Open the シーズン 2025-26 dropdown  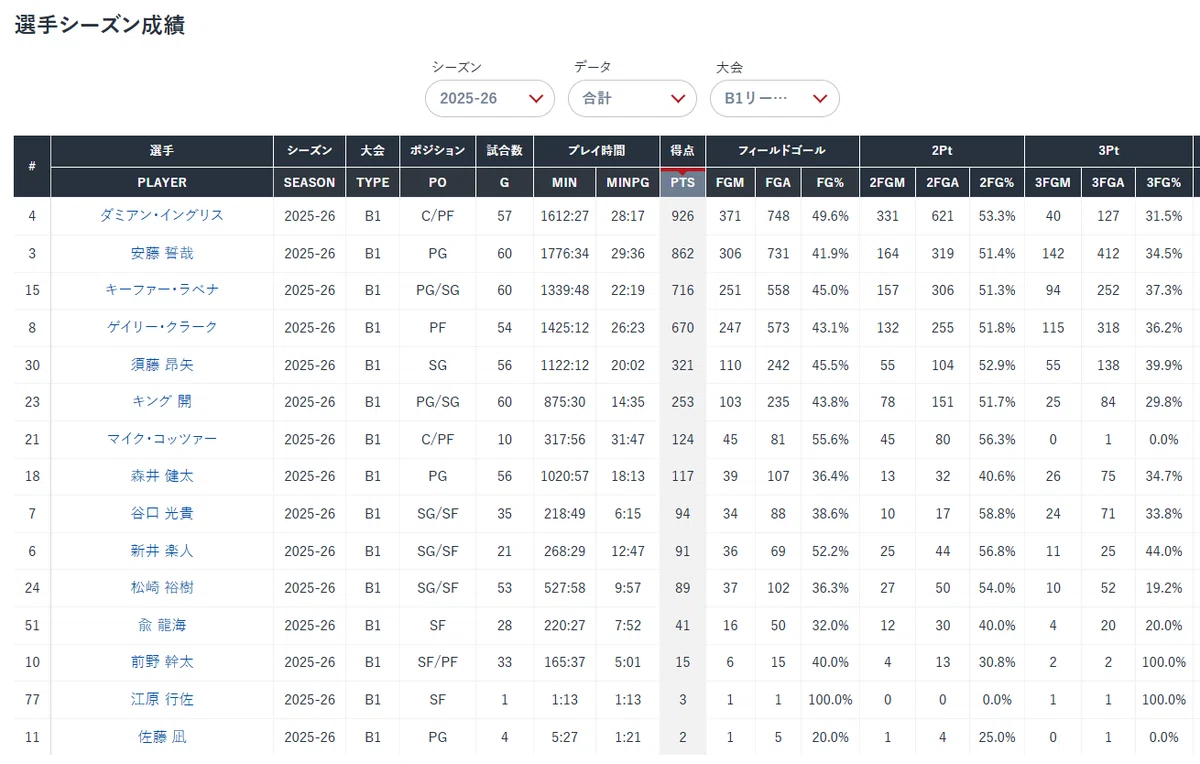(x=490, y=98)
